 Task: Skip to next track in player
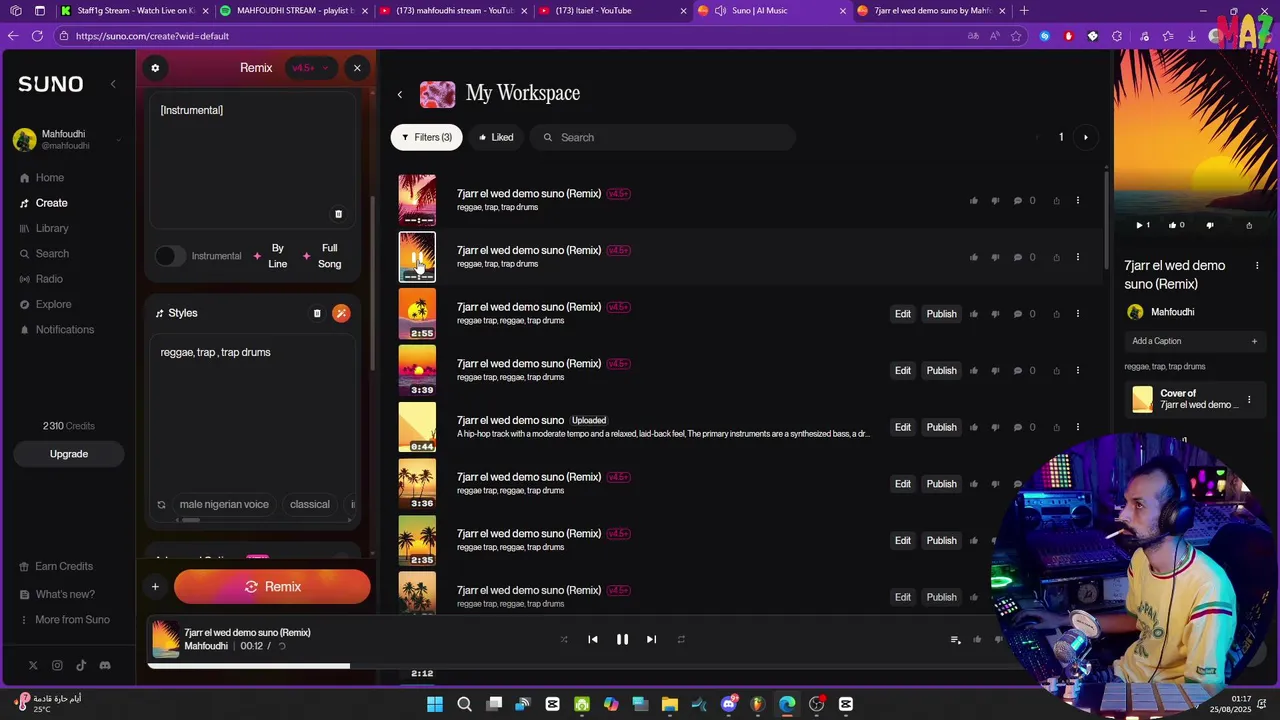coord(651,640)
